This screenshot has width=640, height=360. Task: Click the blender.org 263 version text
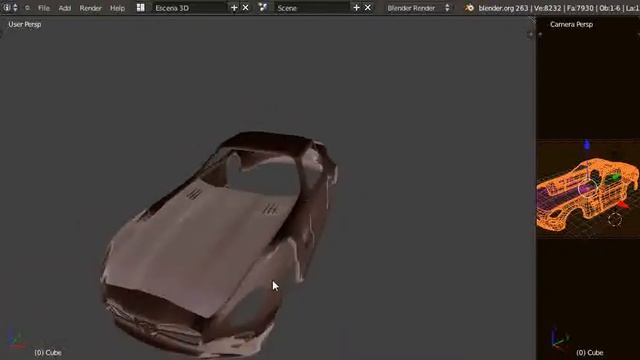pyautogui.click(x=503, y=8)
